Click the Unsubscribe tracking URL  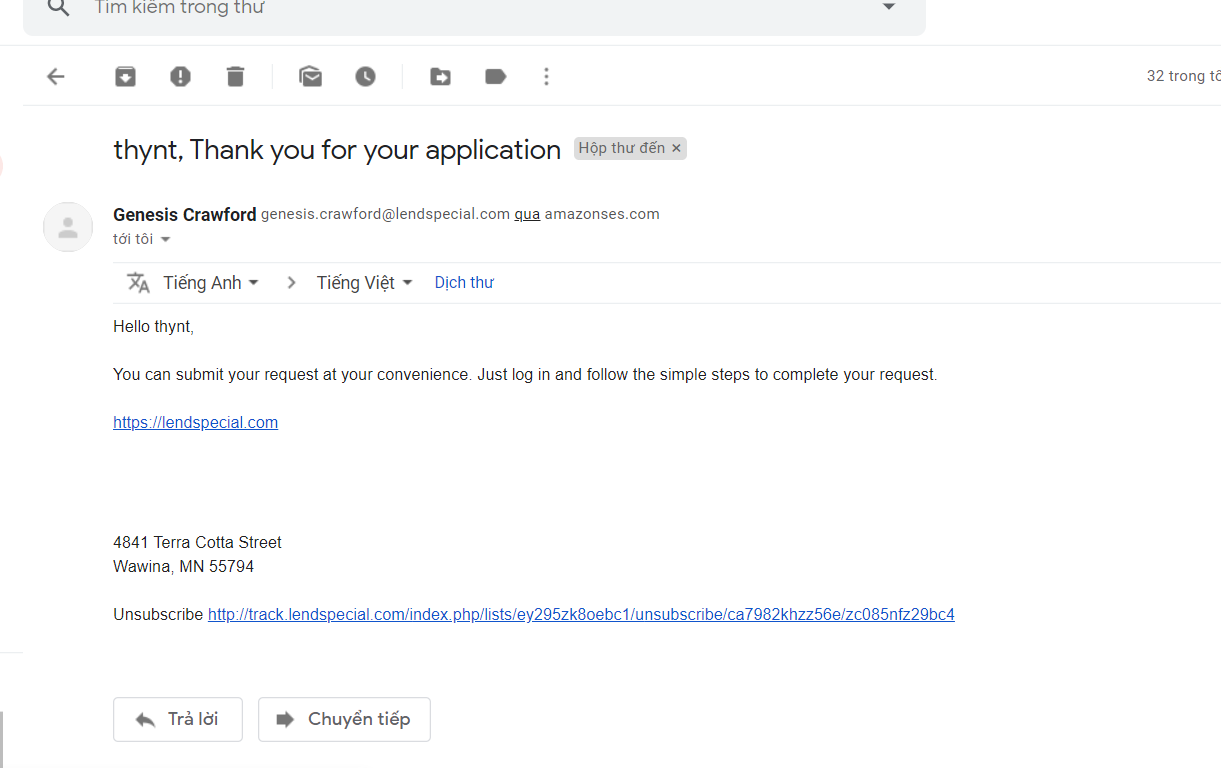(x=581, y=614)
